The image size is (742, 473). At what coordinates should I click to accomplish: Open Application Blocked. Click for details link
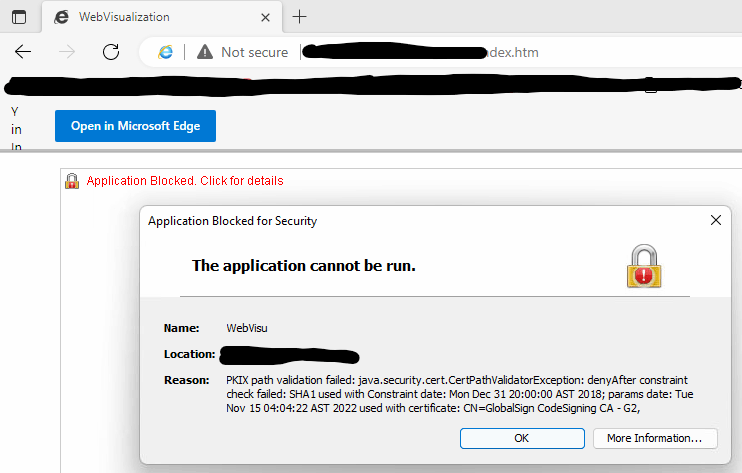point(185,181)
